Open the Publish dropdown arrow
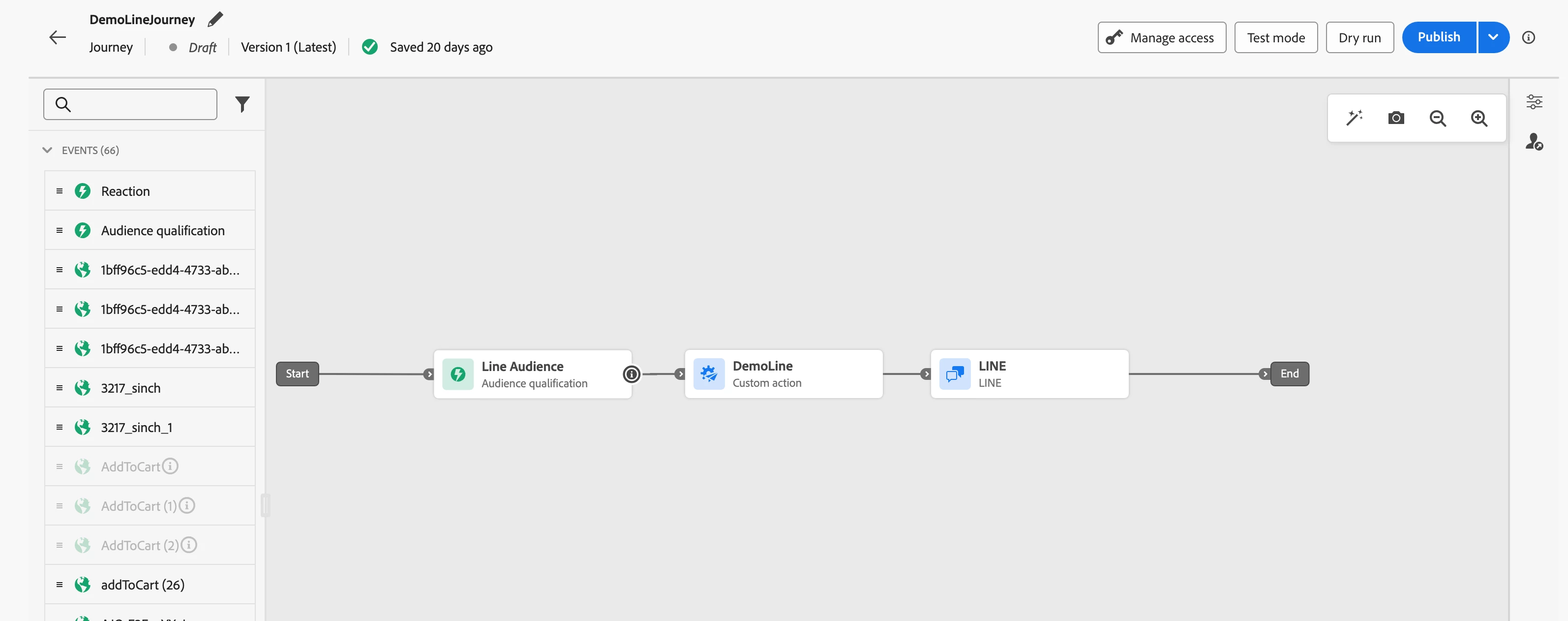 click(x=1493, y=37)
